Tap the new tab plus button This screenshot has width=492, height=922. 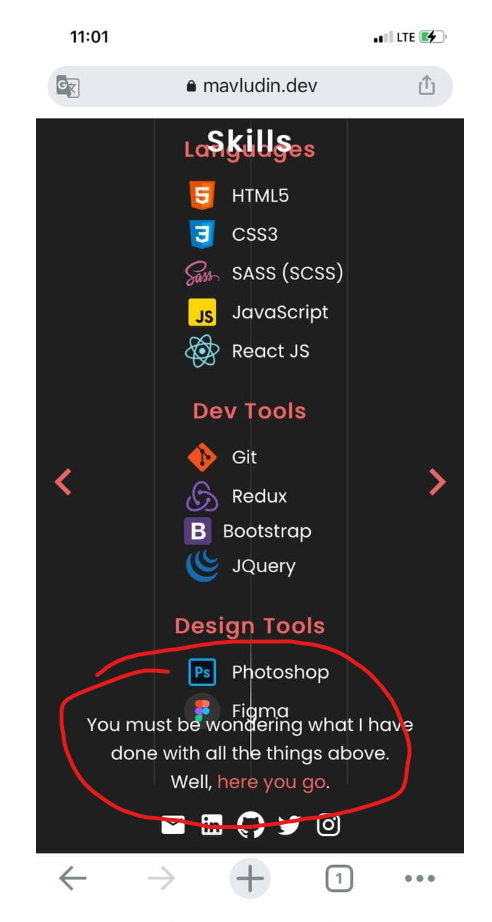point(250,878)
